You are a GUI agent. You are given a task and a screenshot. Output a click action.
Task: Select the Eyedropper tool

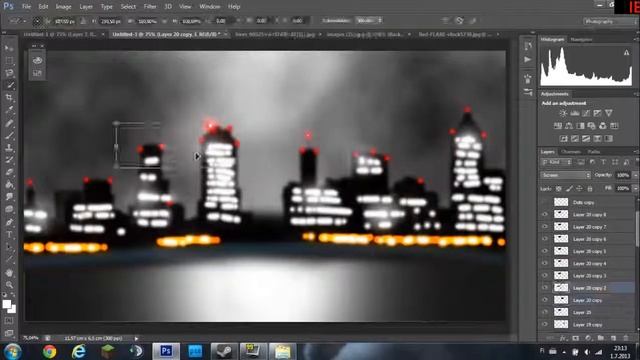coord(9,110)
